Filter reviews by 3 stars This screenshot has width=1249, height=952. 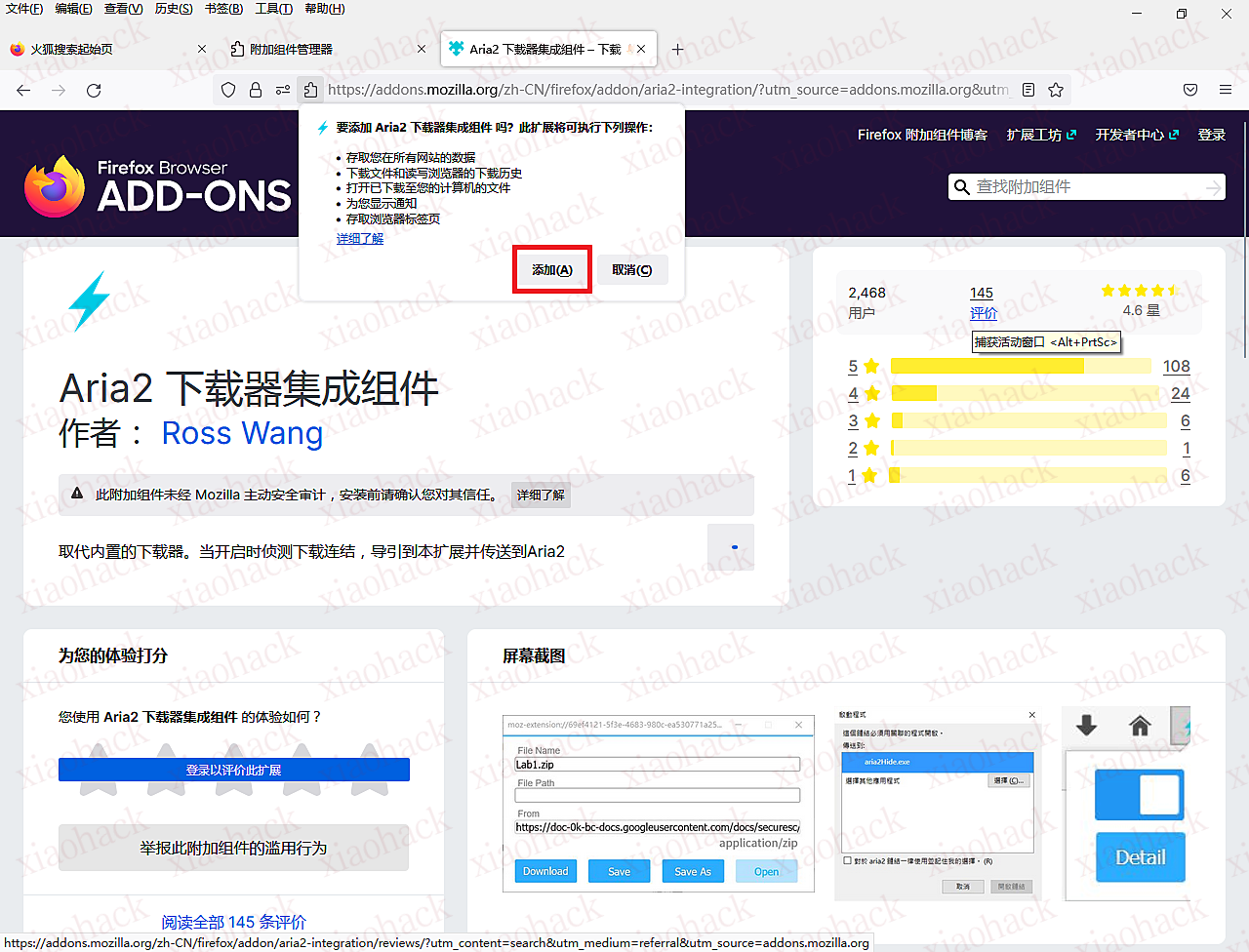point(864,420)
